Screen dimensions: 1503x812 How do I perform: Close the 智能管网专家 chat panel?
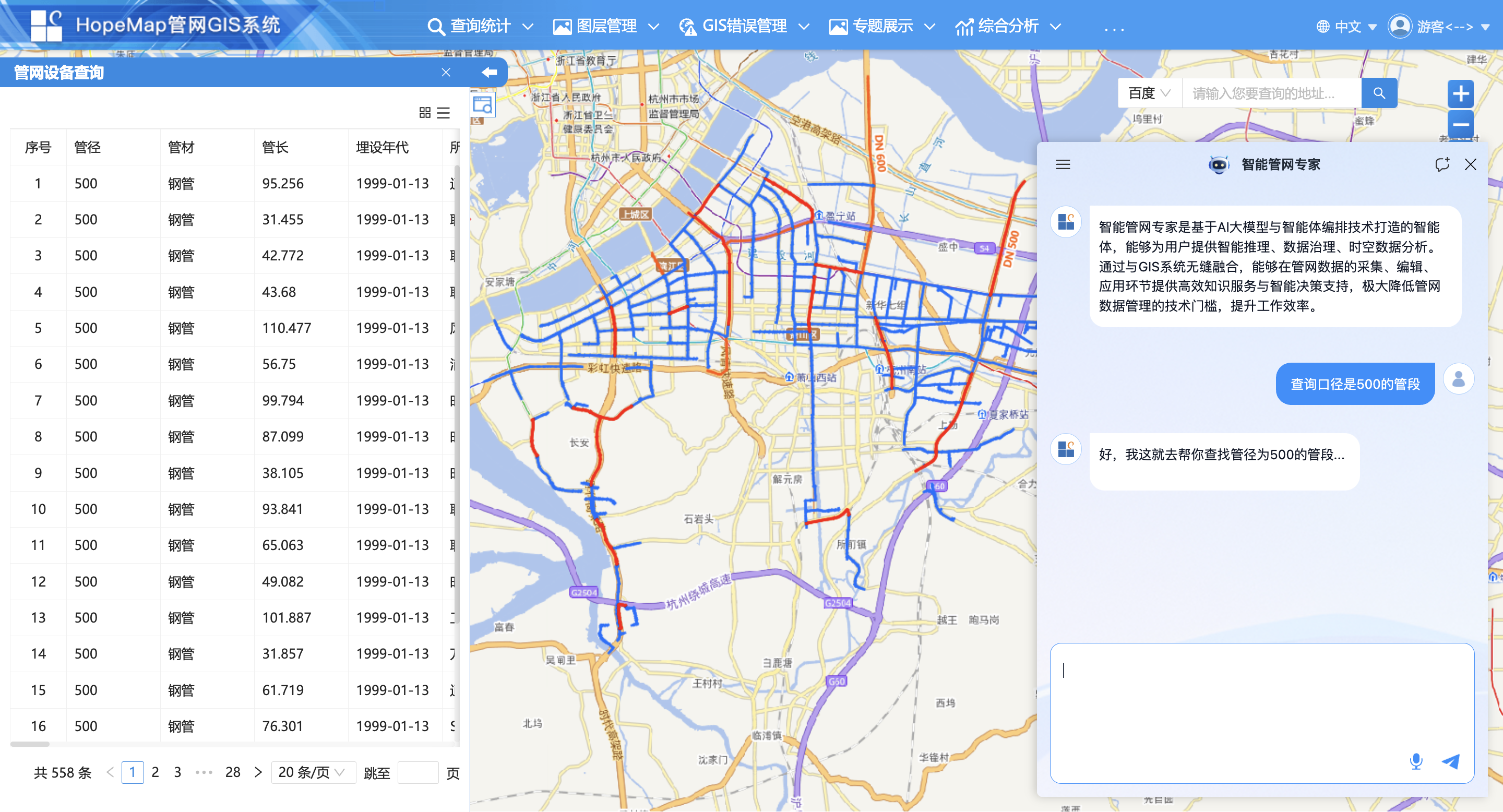1470,164
